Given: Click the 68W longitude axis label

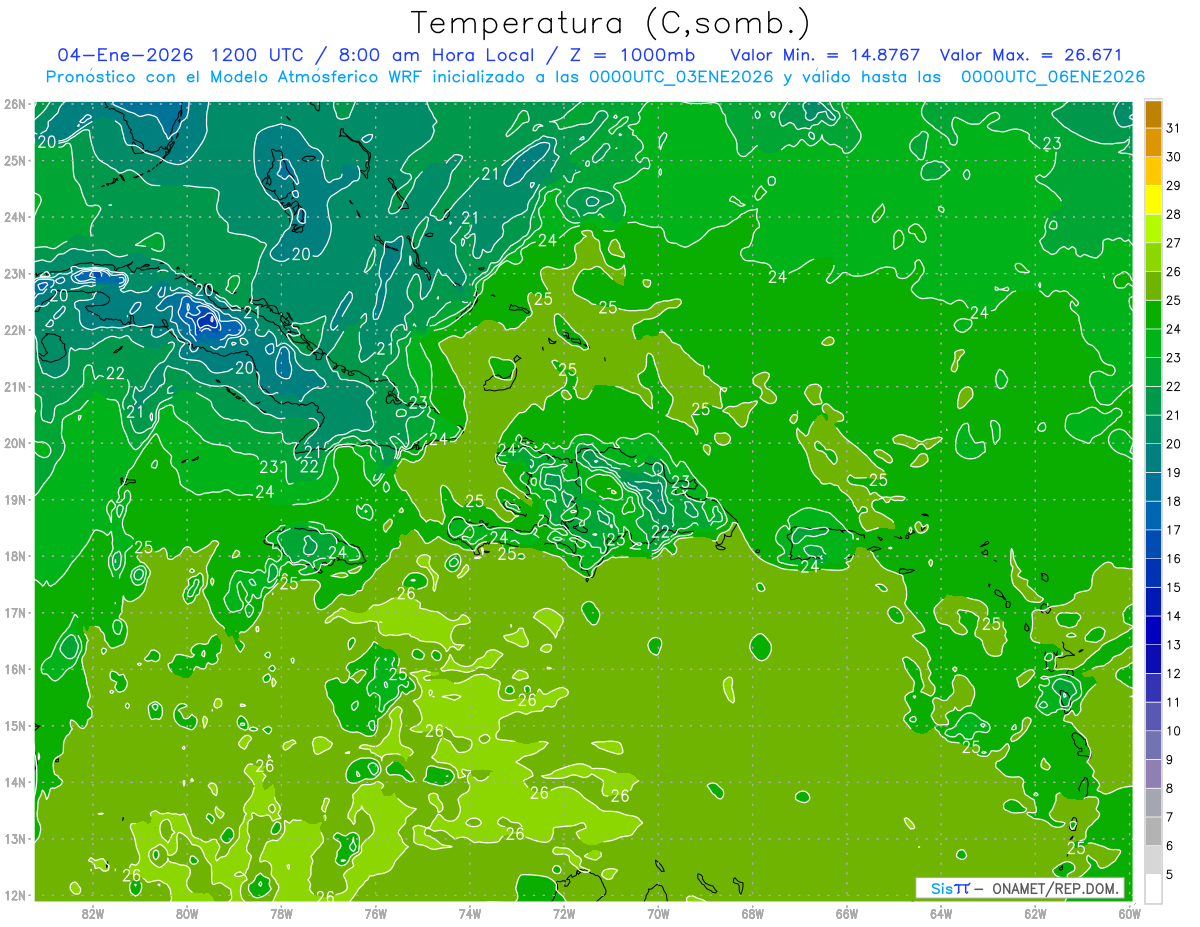Looking at the screenshot, I should click(x=752, y=912).
